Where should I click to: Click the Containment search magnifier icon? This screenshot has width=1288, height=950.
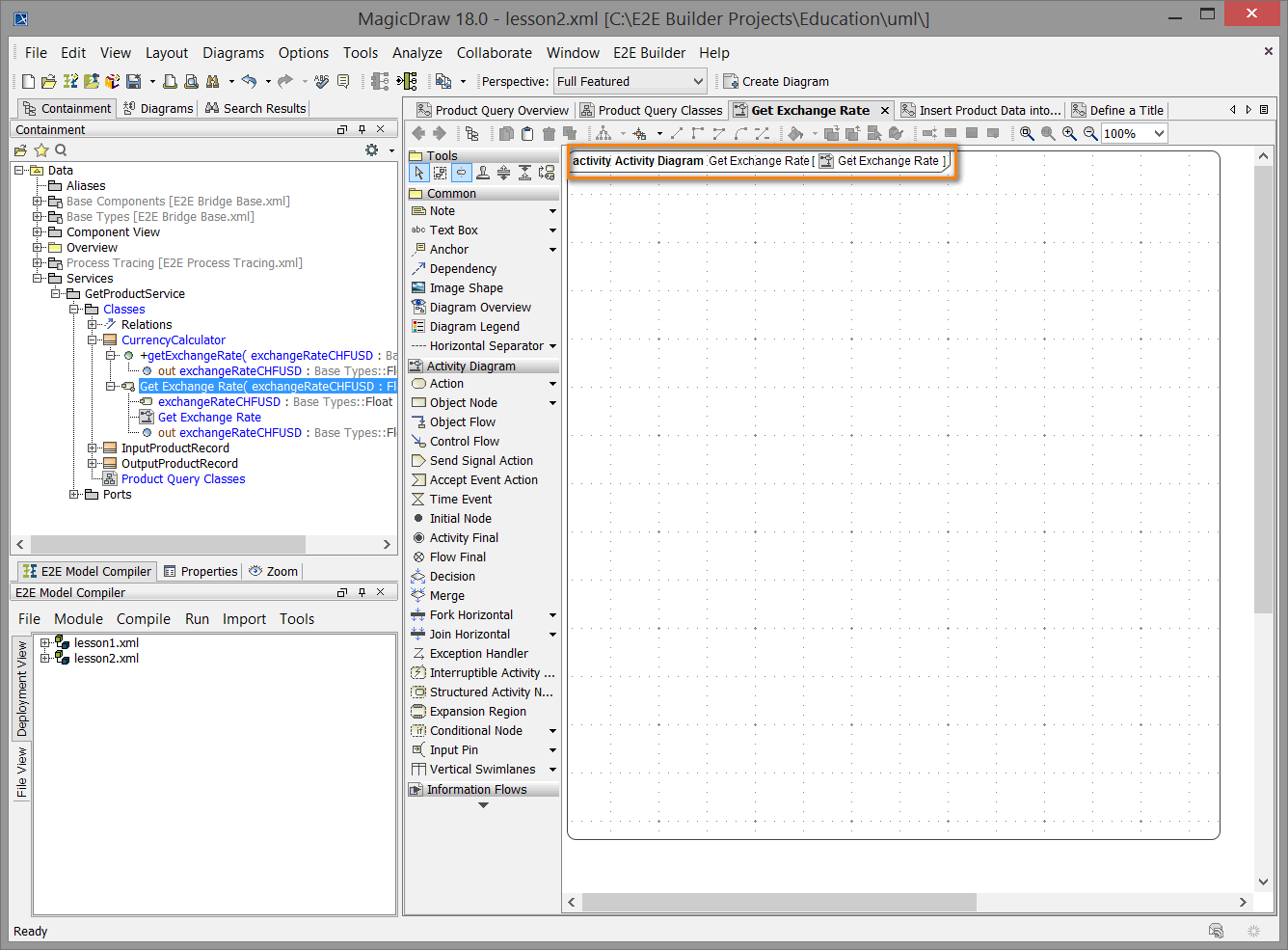coord(61,150)
